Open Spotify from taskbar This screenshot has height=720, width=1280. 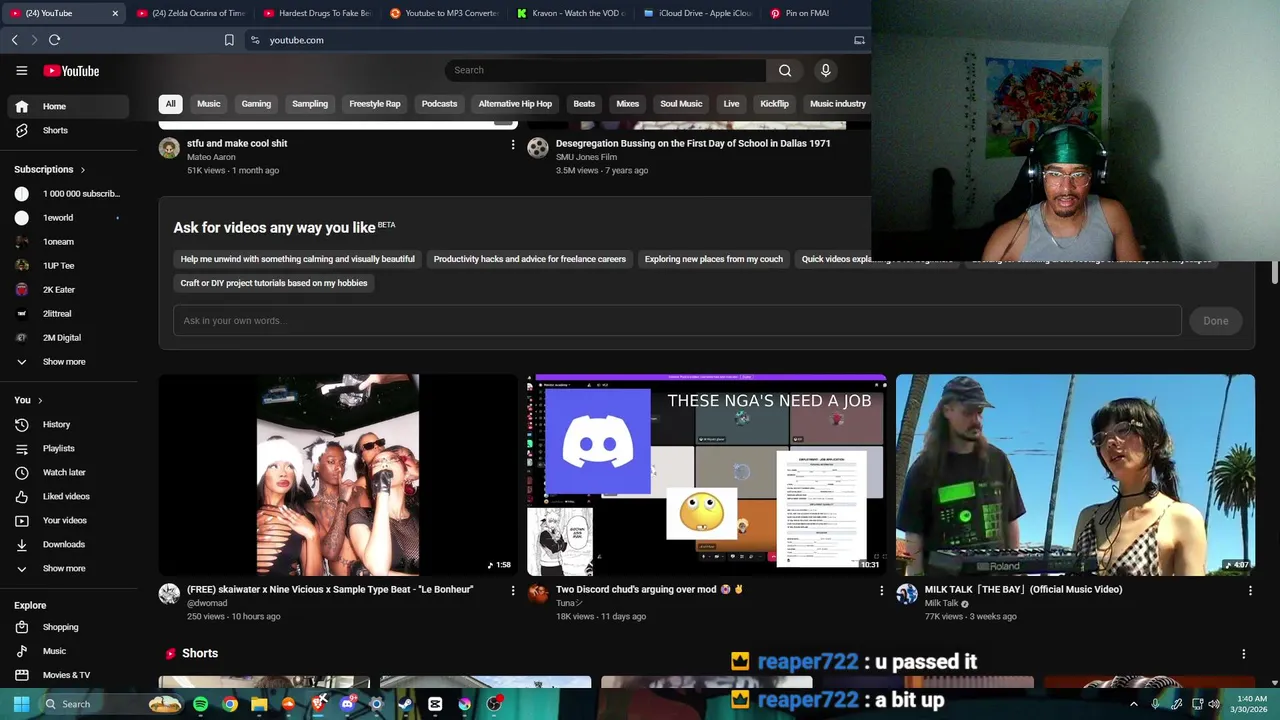[200, 704]
